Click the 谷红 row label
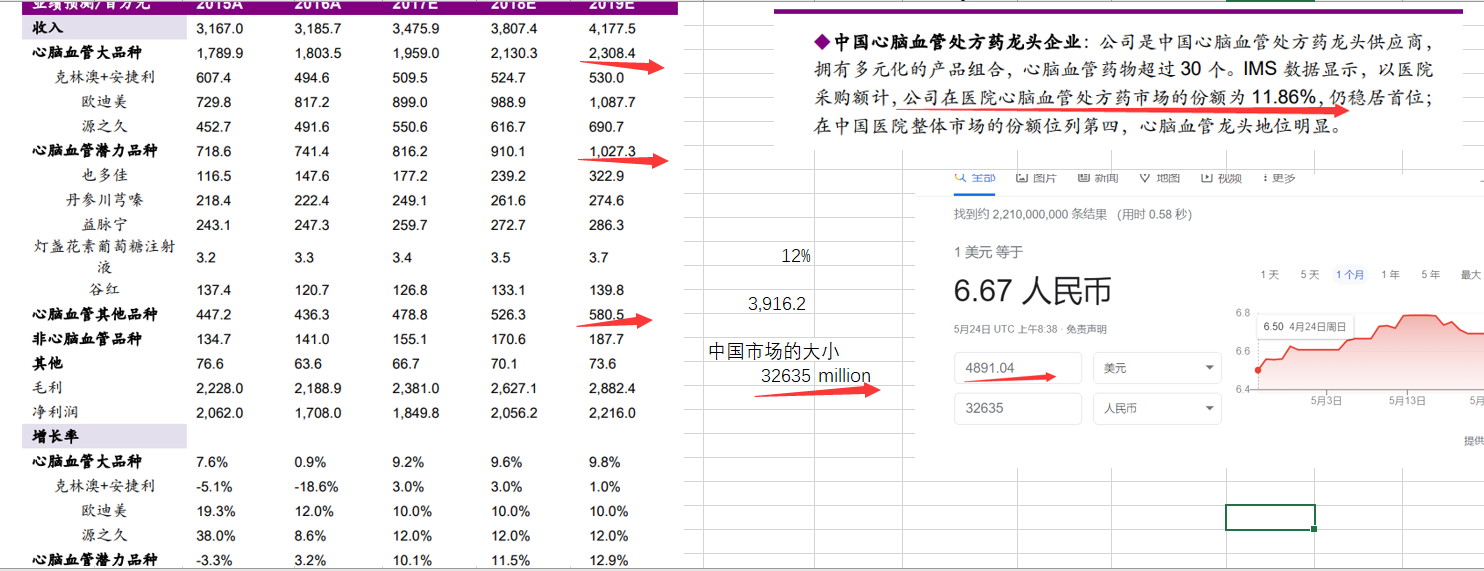Image resolution: width=1484 pixels, height=571 pixels. tap(104, 290)
